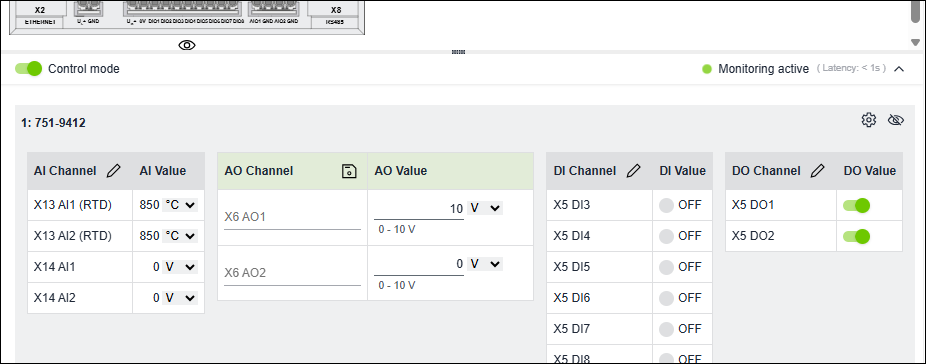
Task: Toggle the Control mode switch
Action: pos(28,69)
